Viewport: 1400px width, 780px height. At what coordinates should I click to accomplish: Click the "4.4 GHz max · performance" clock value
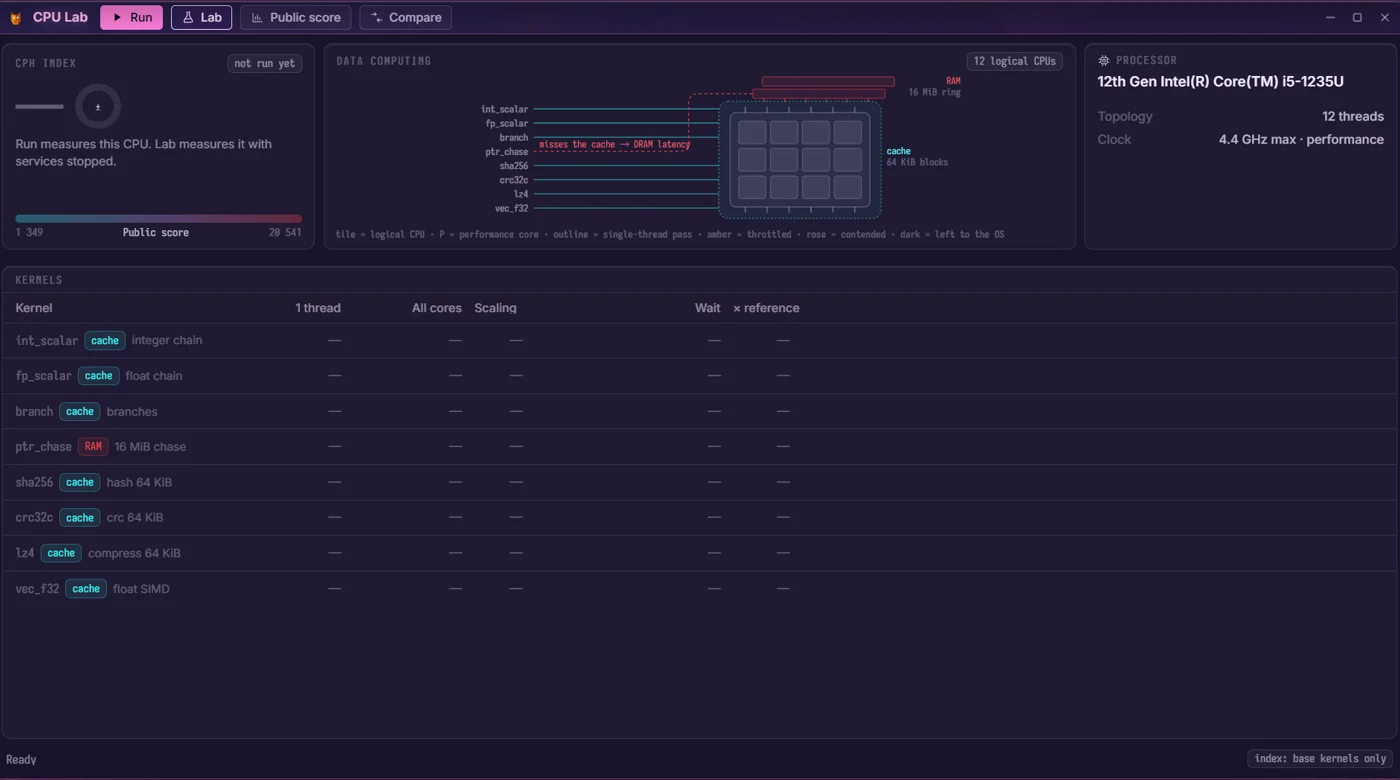(1301, 140)
